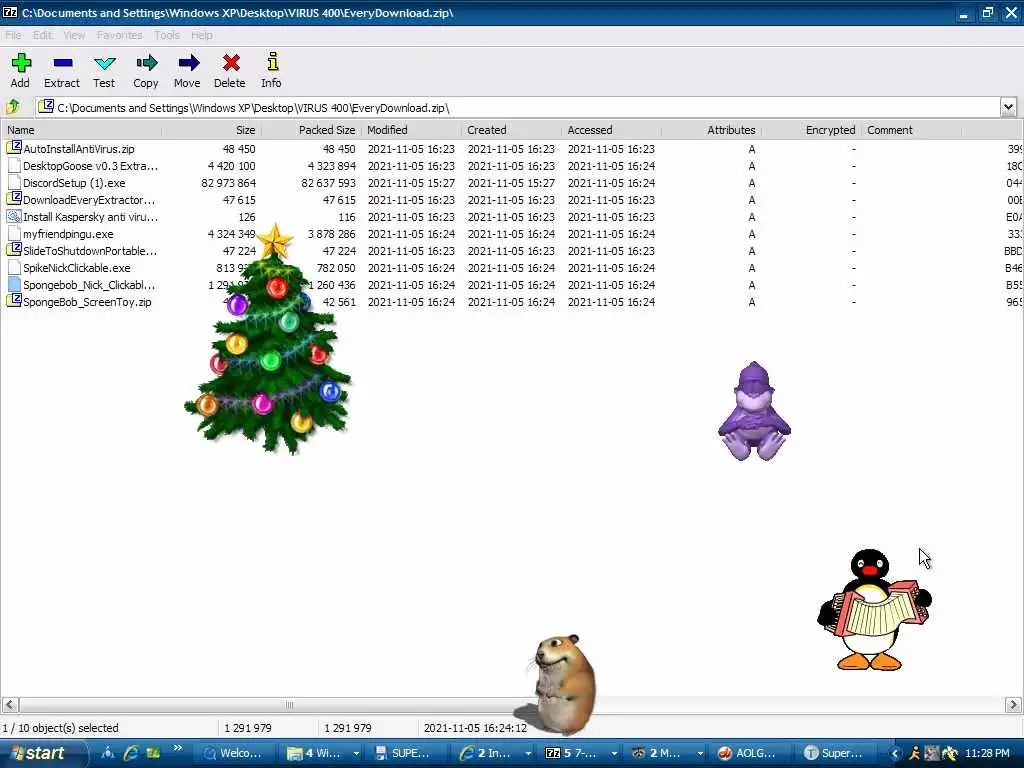This screenshot has width=1024, height=768.
Task: Click Spongebob_Nick_Clickabl file icon
Action: pyautogui.click(x=14, y=284)
